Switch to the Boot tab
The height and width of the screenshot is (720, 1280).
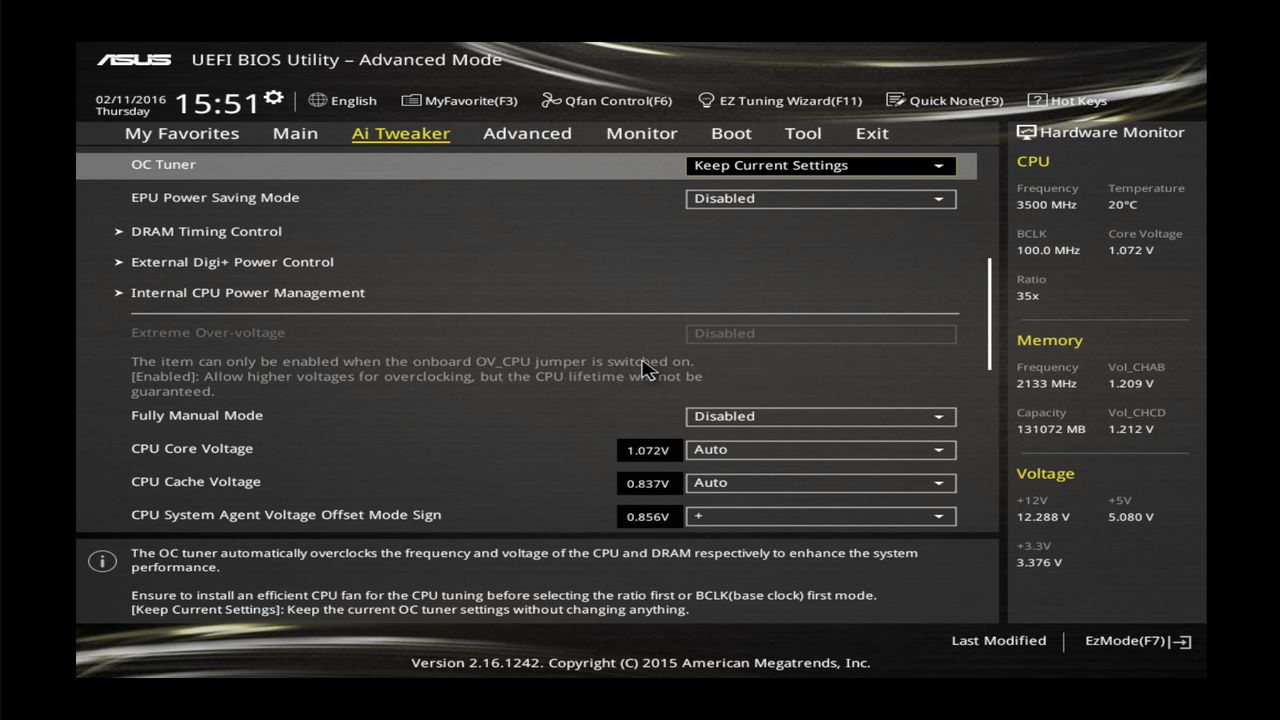[731, 133]
